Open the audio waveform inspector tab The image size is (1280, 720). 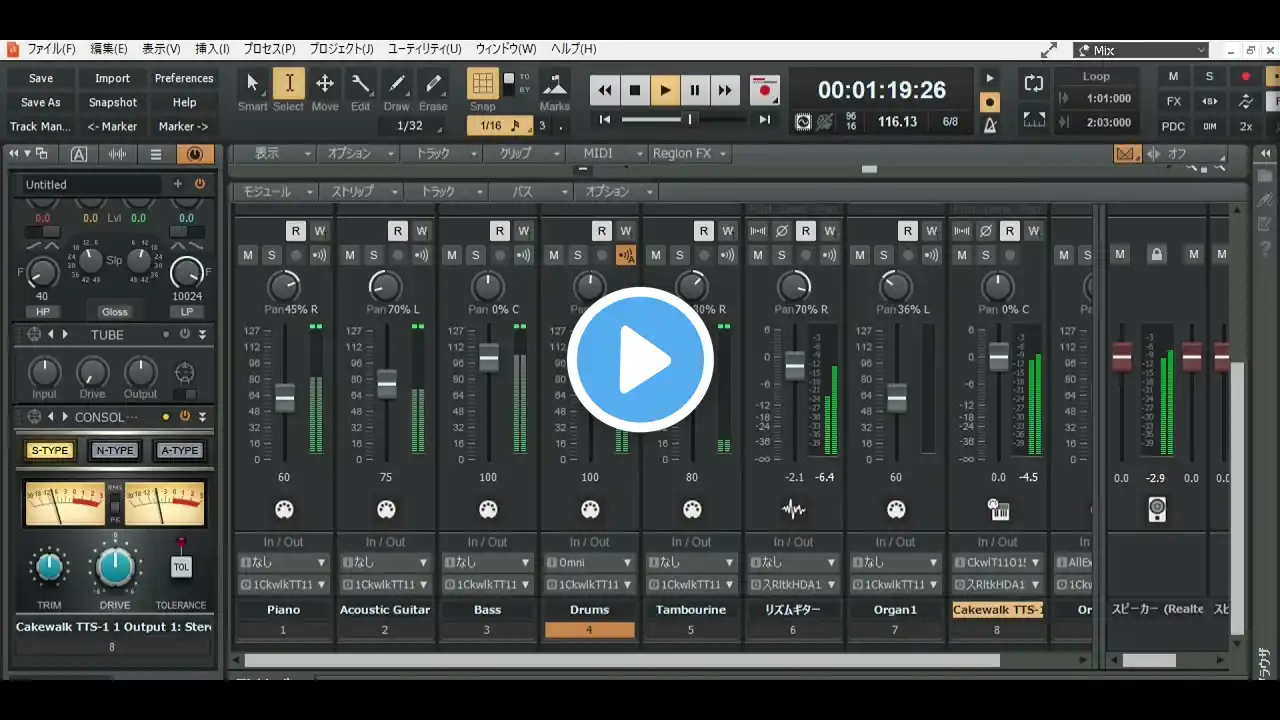coord(117,154)
